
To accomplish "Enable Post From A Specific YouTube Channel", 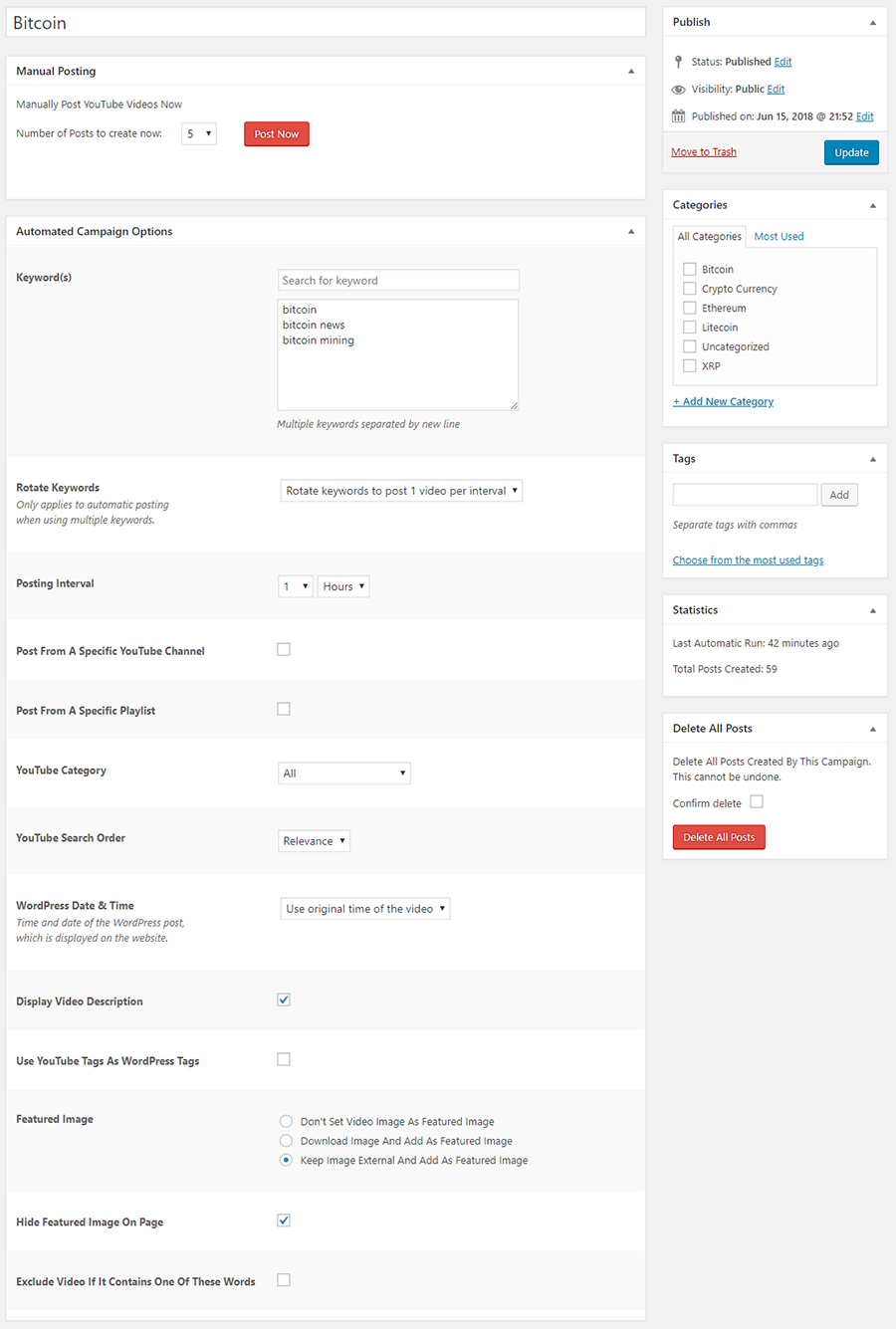I will [284, 649].
